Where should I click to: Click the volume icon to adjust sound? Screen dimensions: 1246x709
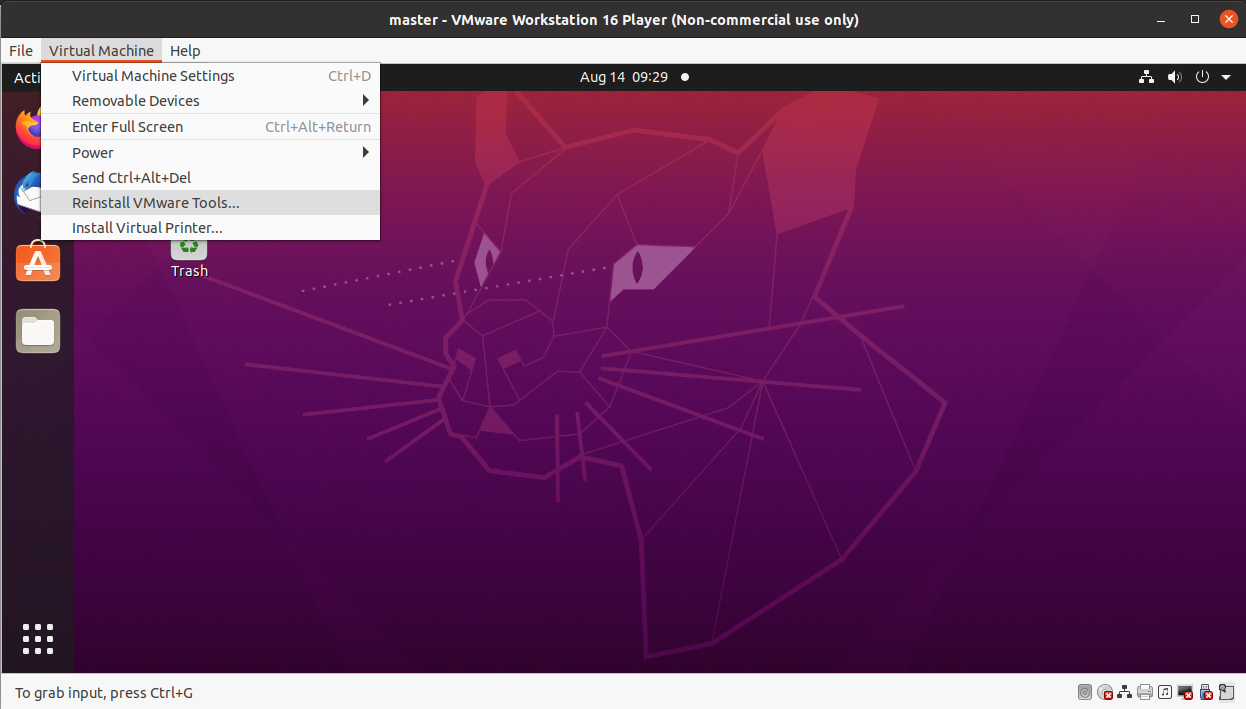click(x=1174, y=77)
